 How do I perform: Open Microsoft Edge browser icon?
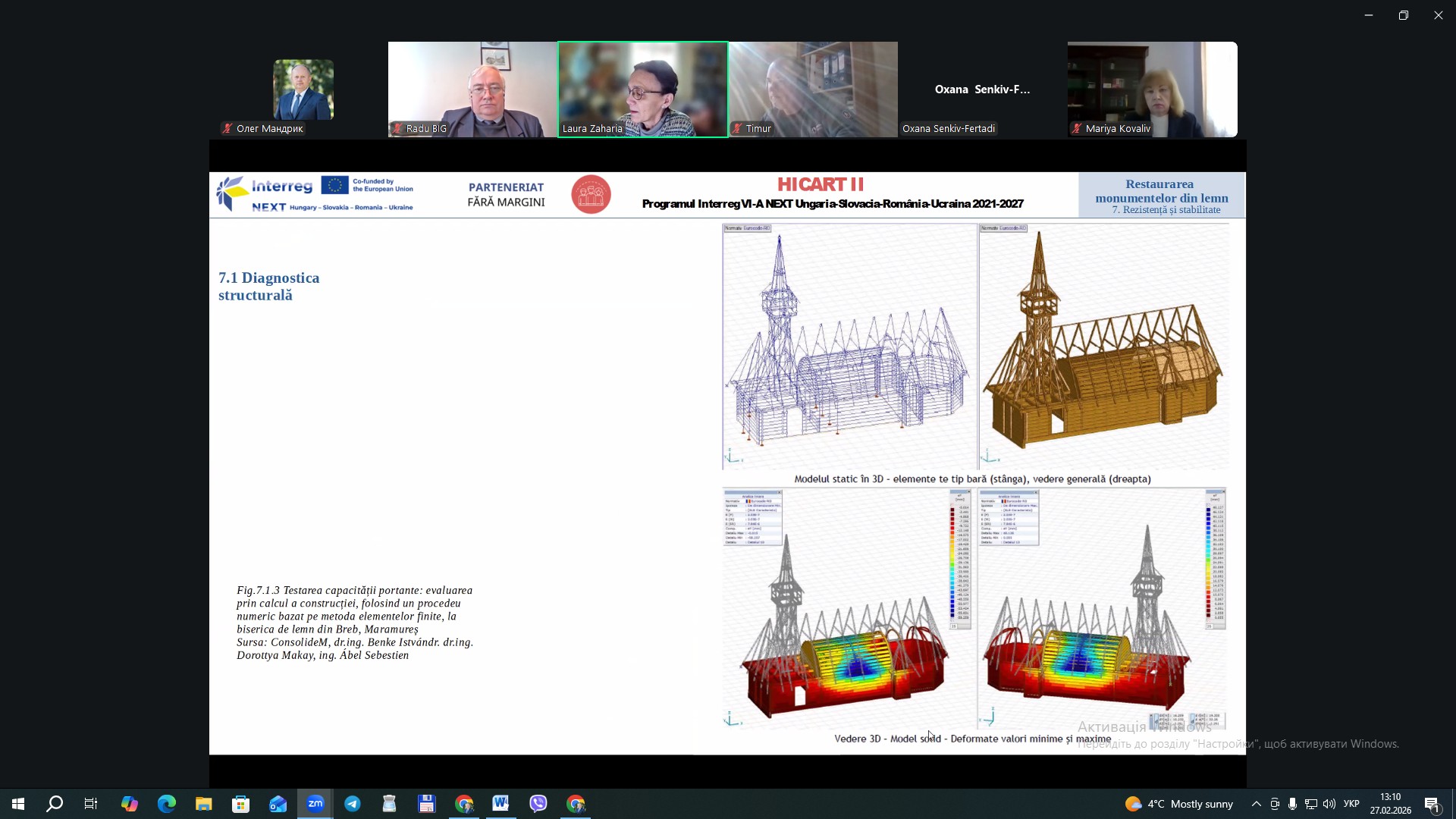pyautogui.click(x=167, y=804)
